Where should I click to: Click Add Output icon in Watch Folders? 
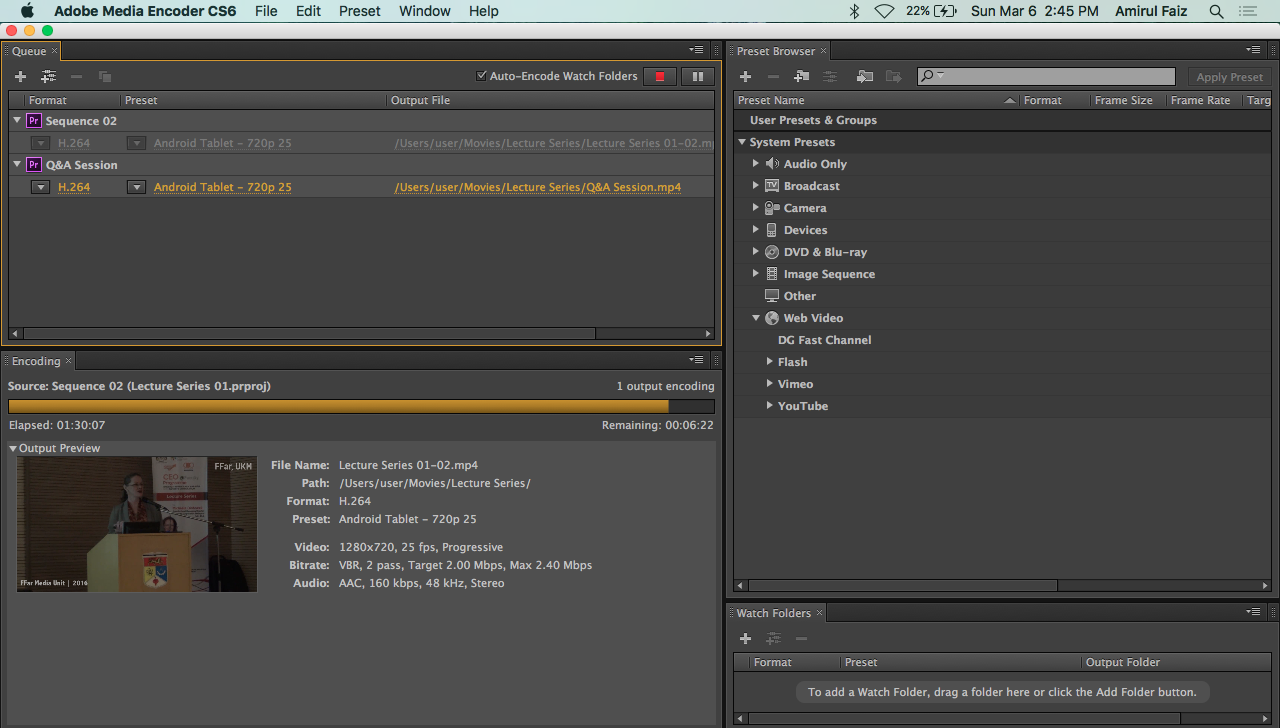pyautogui.click(x=773, y=638)
